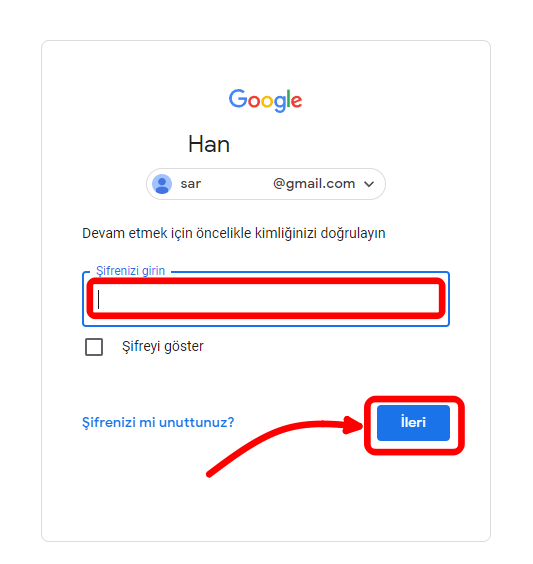This screenshot has width=533, height=564.
Task: Toggle password visibility via 'Şifreyi göster' label
Action: coord(163,346)
